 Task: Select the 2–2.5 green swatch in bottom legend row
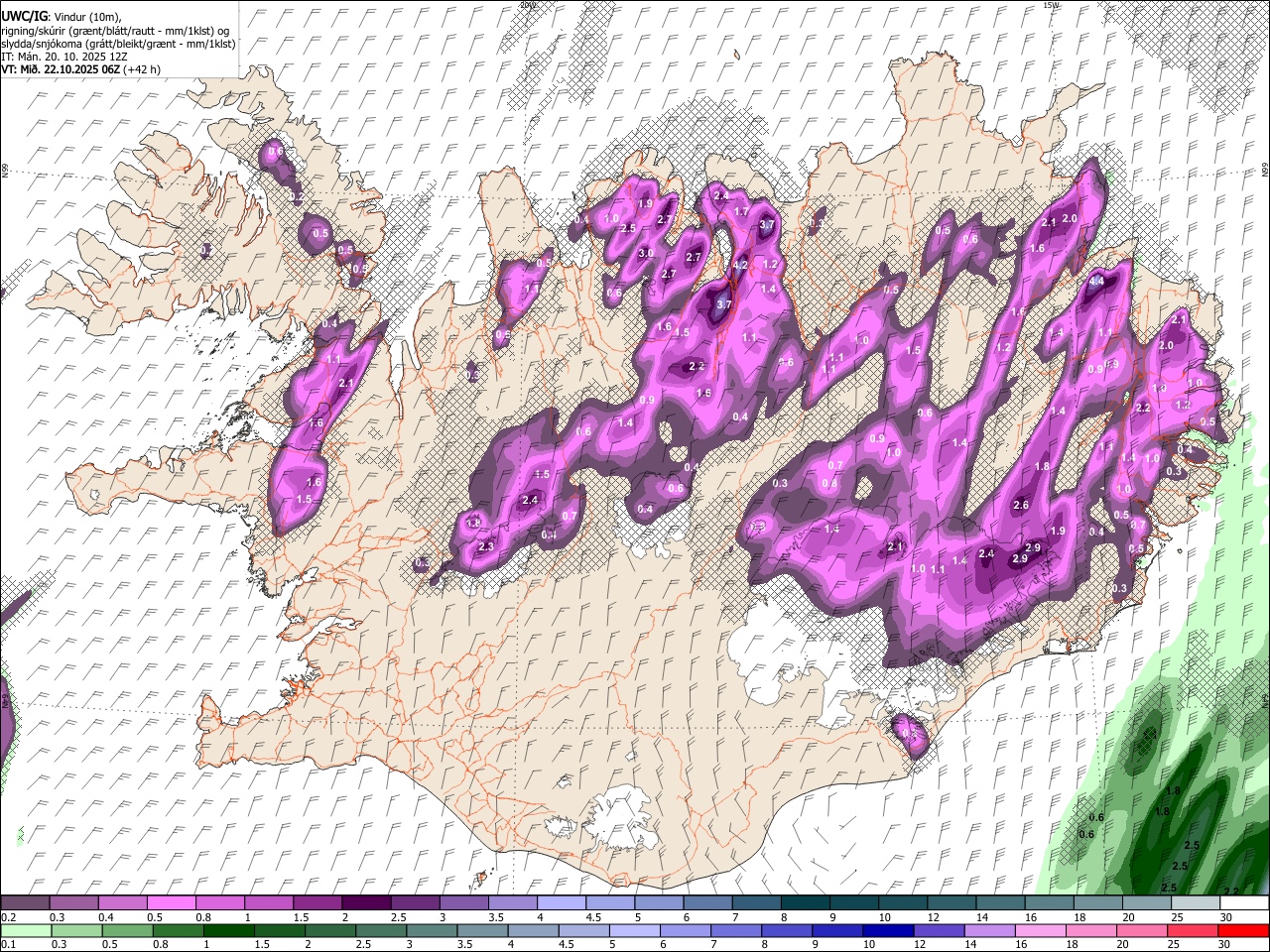(330, 931)
